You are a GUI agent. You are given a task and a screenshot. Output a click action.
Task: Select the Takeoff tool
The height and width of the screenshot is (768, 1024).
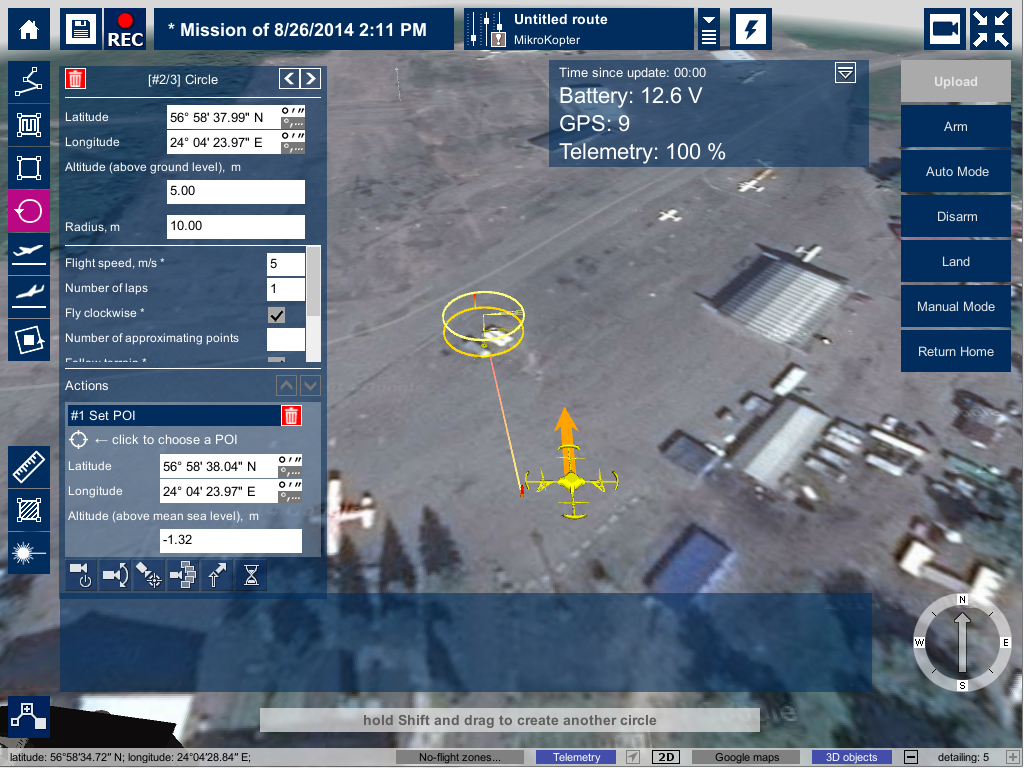pos(29,254)
